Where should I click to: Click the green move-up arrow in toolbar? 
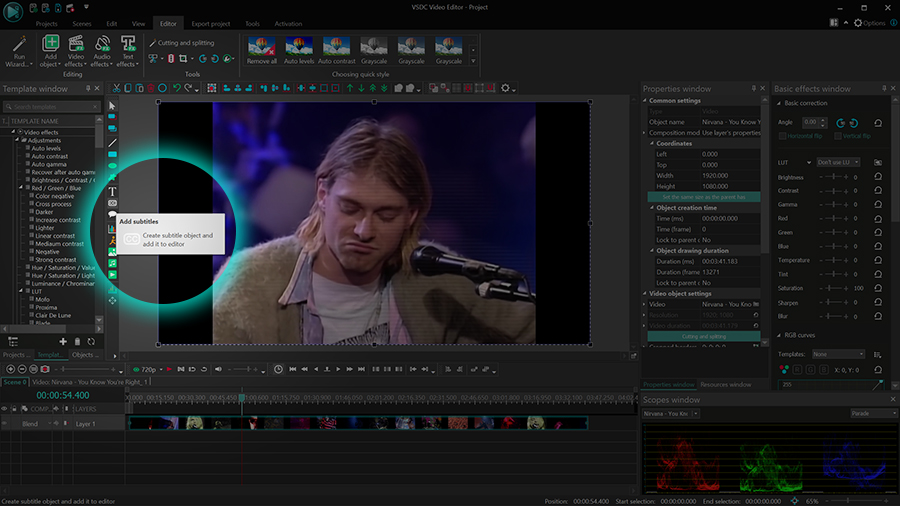point(350,88)
